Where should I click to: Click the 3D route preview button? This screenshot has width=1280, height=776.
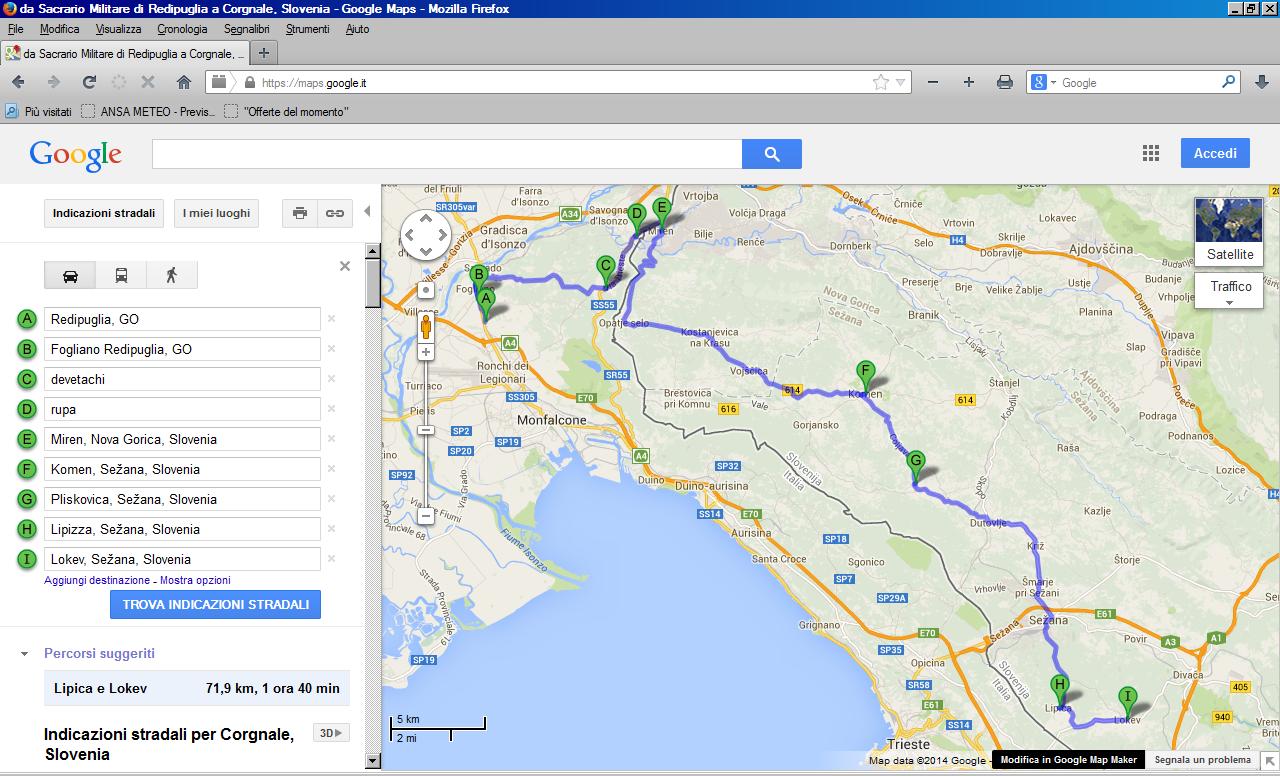(332, 733)
